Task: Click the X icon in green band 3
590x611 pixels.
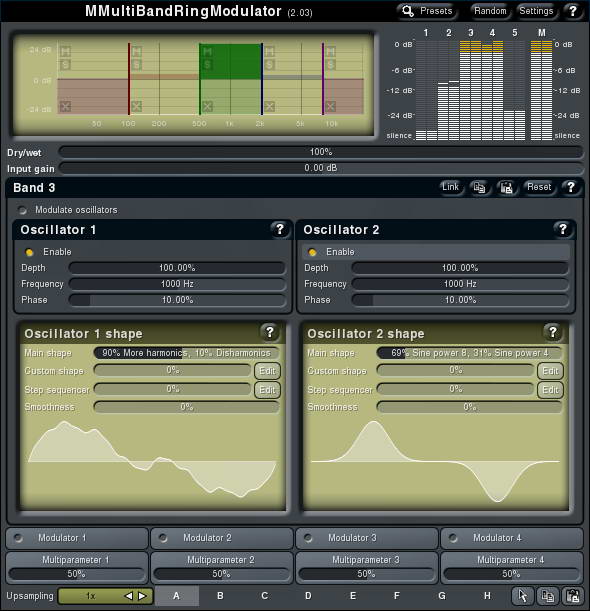Action: [x=207, y=106]
